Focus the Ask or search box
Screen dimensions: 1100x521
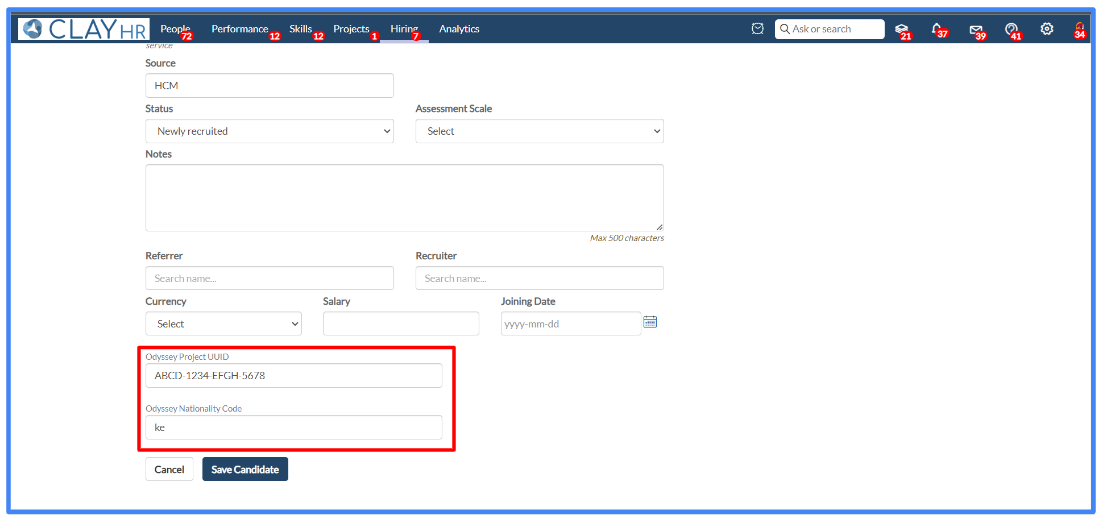point(830,29)
